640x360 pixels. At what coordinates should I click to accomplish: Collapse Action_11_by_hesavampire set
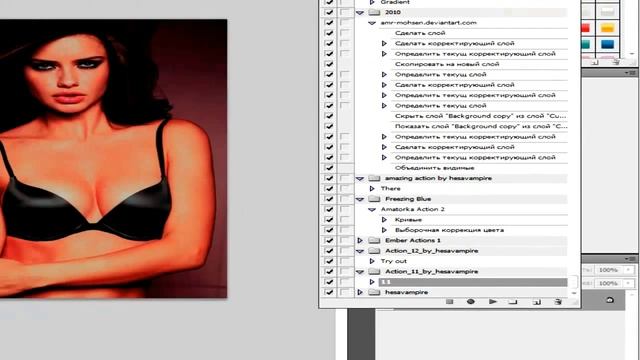(x=360, y=272)
